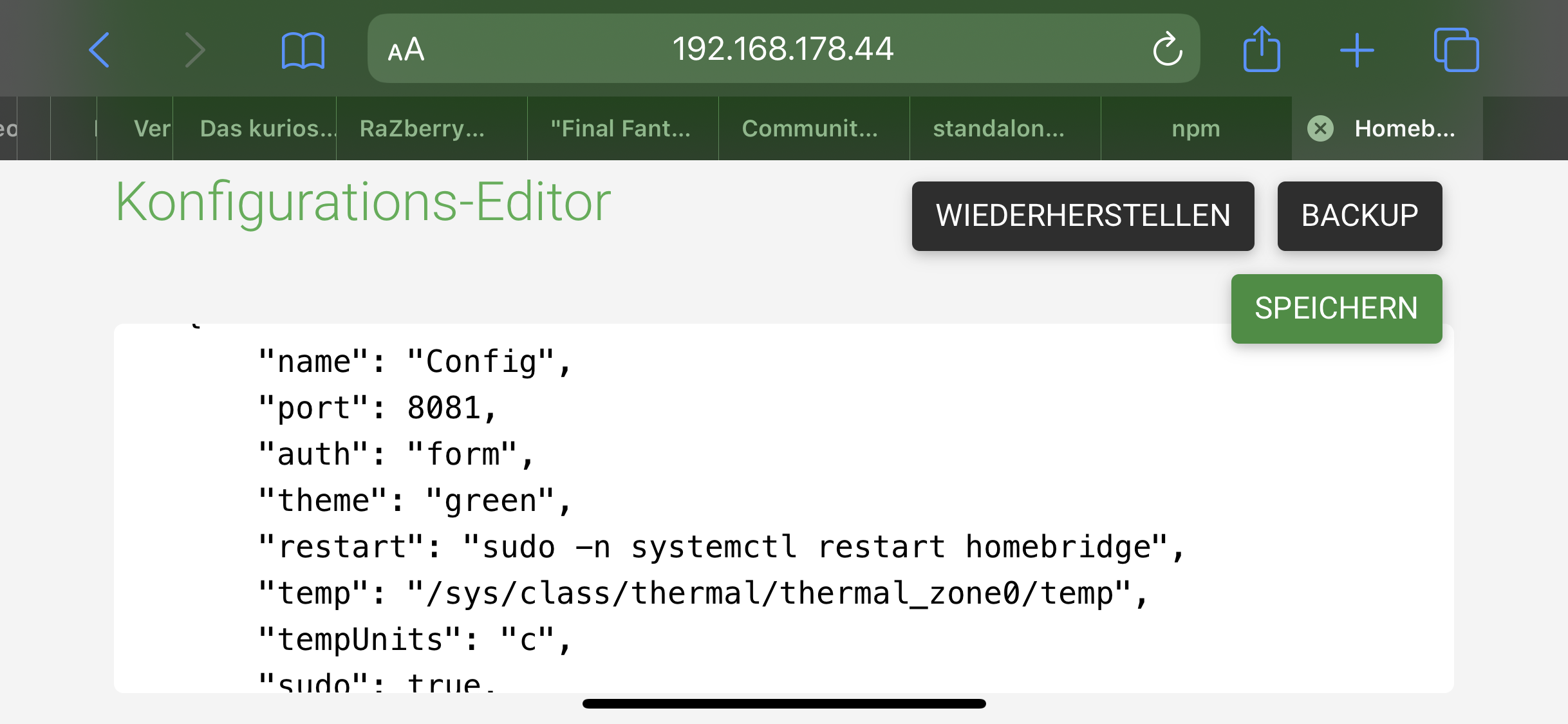Close the Homeb... tab with X
Screen dimensions: 1568x724
pos(1320,129)
